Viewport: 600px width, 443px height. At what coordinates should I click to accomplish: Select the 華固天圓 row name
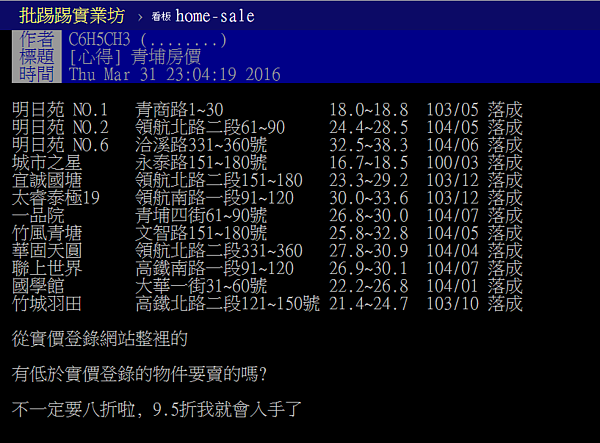[47, 251]
